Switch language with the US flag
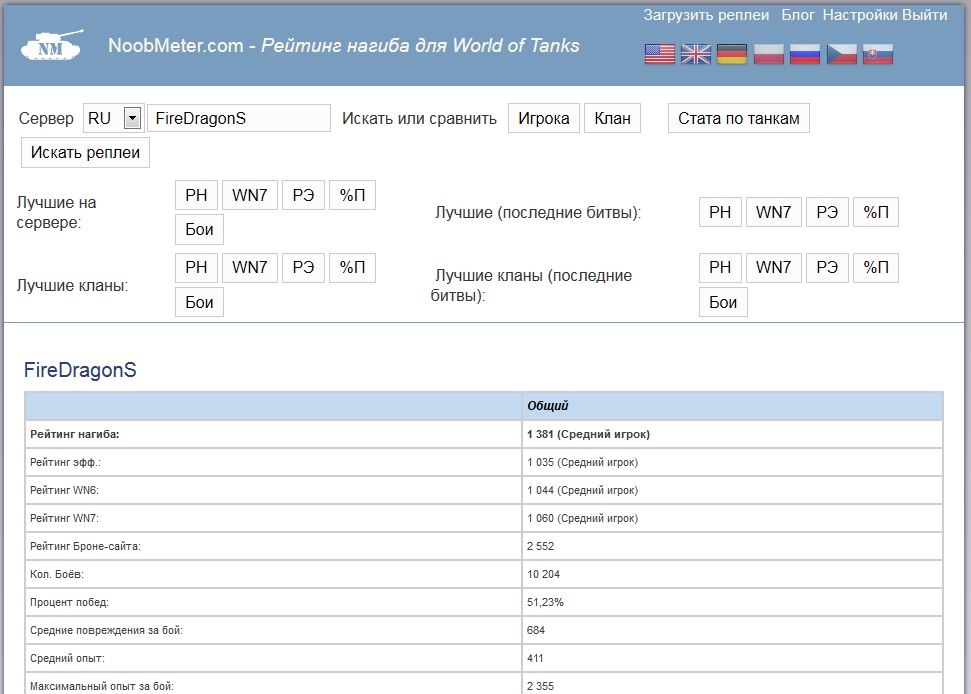 tap(660, 54)
